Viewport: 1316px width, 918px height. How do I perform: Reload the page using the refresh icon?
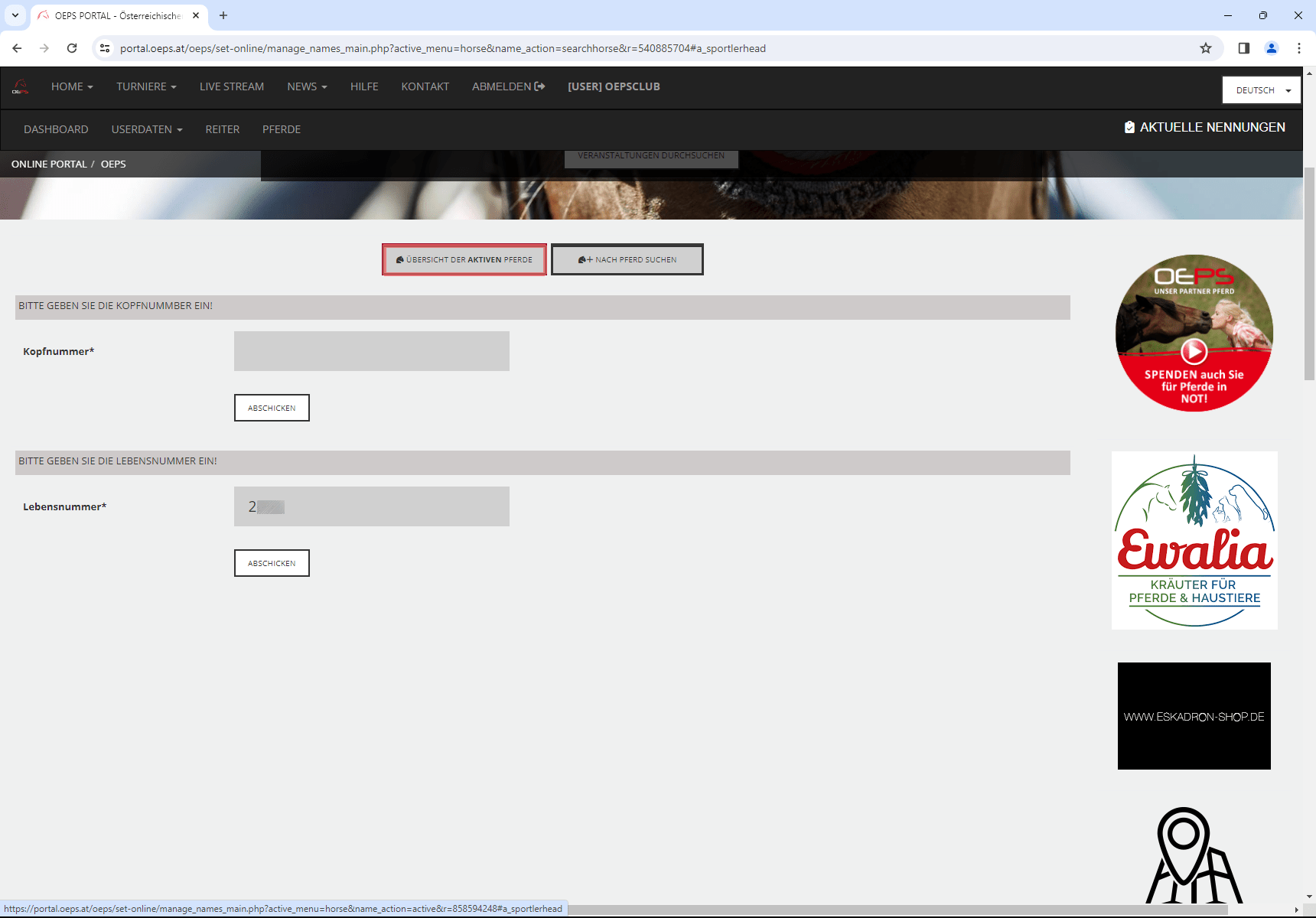[72, 48]
